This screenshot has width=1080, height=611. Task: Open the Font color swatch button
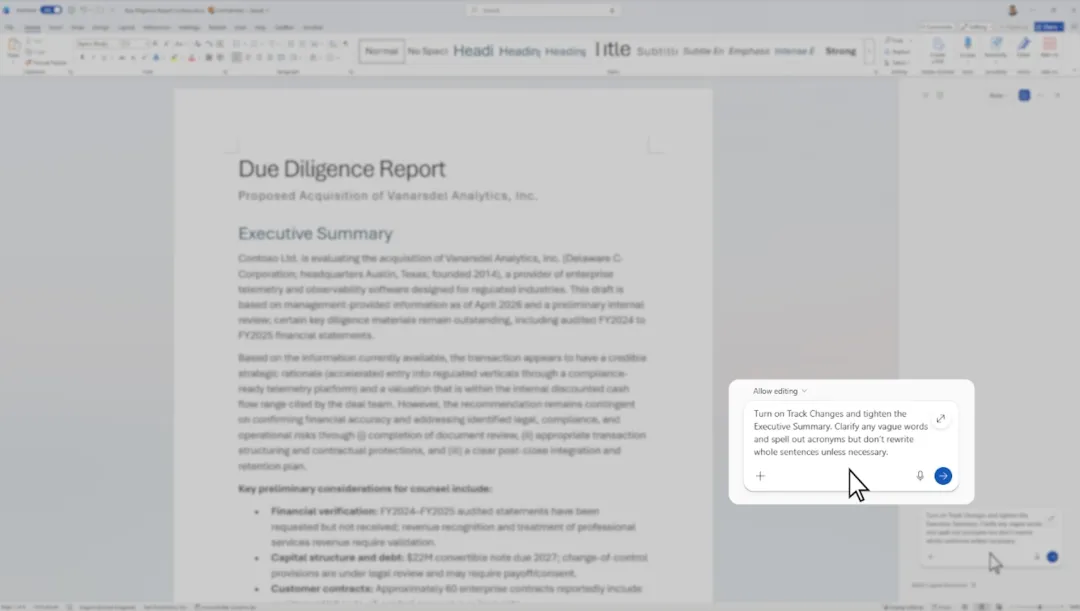tap(191, 58)
